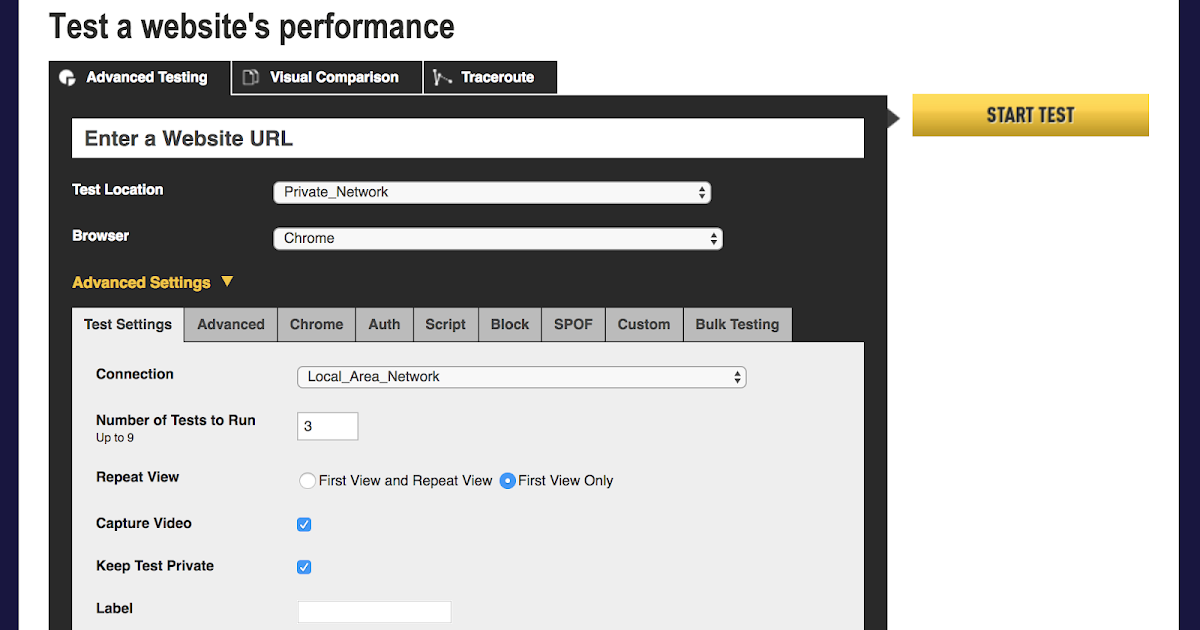This screenshot has width=1200, height=630.
Task: Uncheck Keep Test Private checkbox
Action: pyautogui.click(x=304, y=567)
